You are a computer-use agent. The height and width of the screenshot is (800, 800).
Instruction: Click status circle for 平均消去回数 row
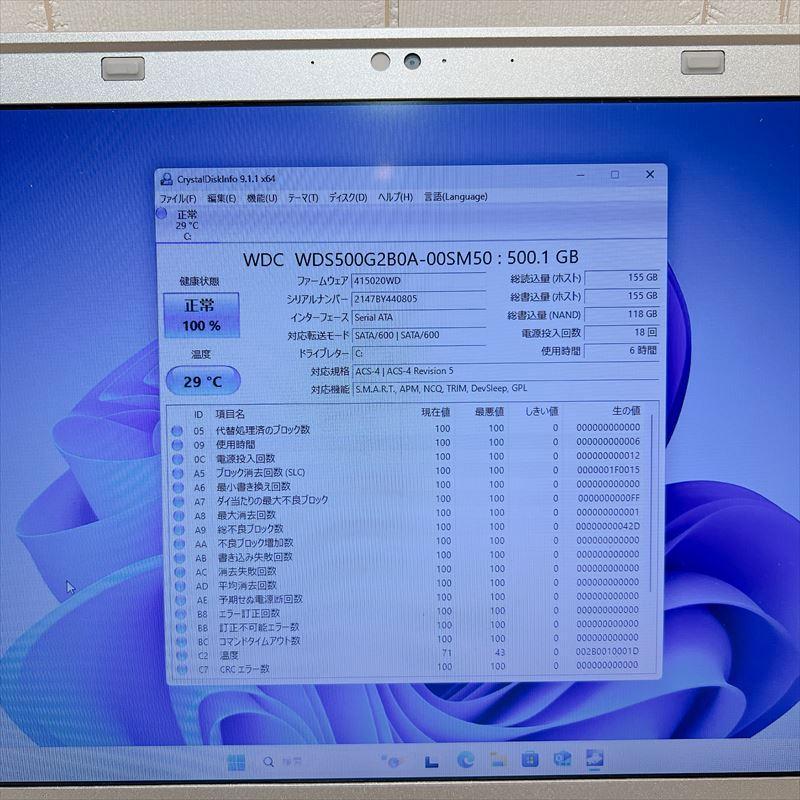pos(180,586)
